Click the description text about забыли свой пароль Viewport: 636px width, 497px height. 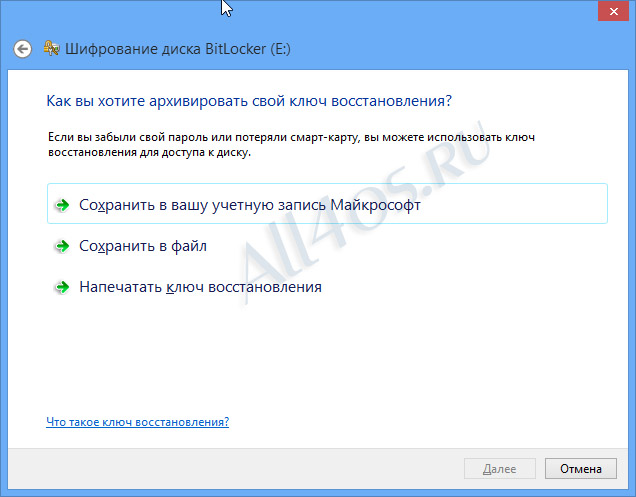291,144
